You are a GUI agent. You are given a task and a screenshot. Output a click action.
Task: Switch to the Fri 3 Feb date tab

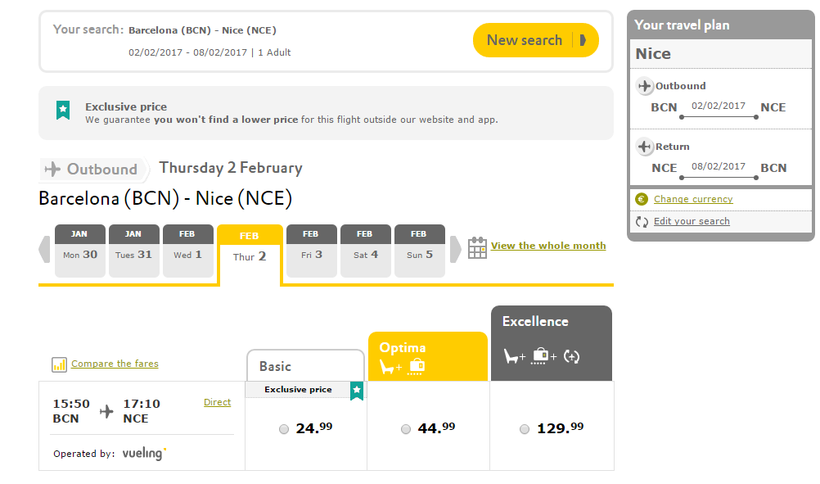(x=312, y=249)
